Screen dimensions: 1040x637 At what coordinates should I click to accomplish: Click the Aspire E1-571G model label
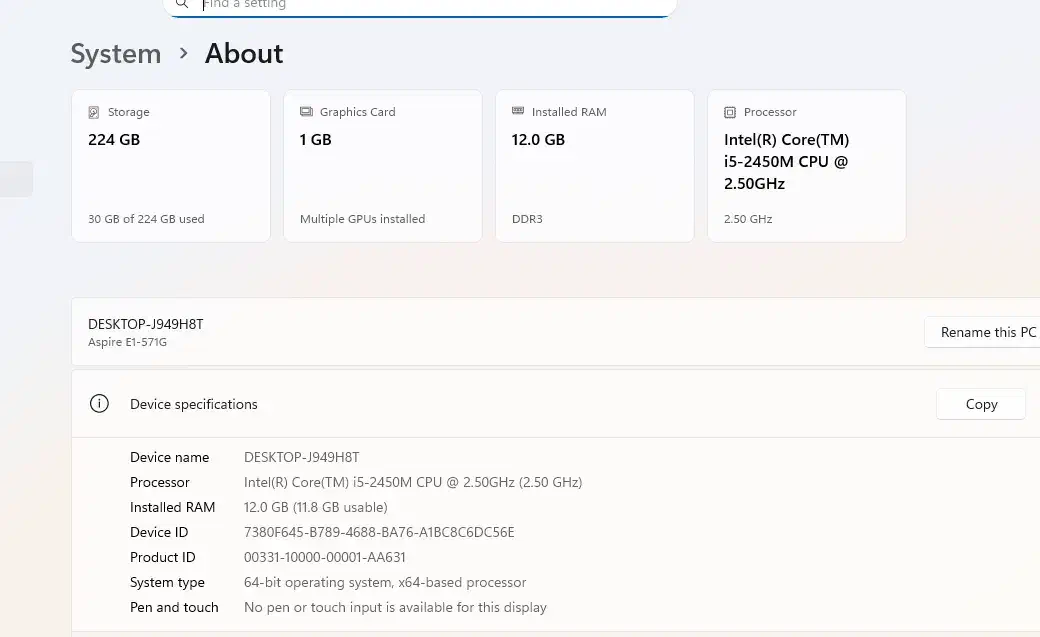pyautogui.click(x=127, y=342)
